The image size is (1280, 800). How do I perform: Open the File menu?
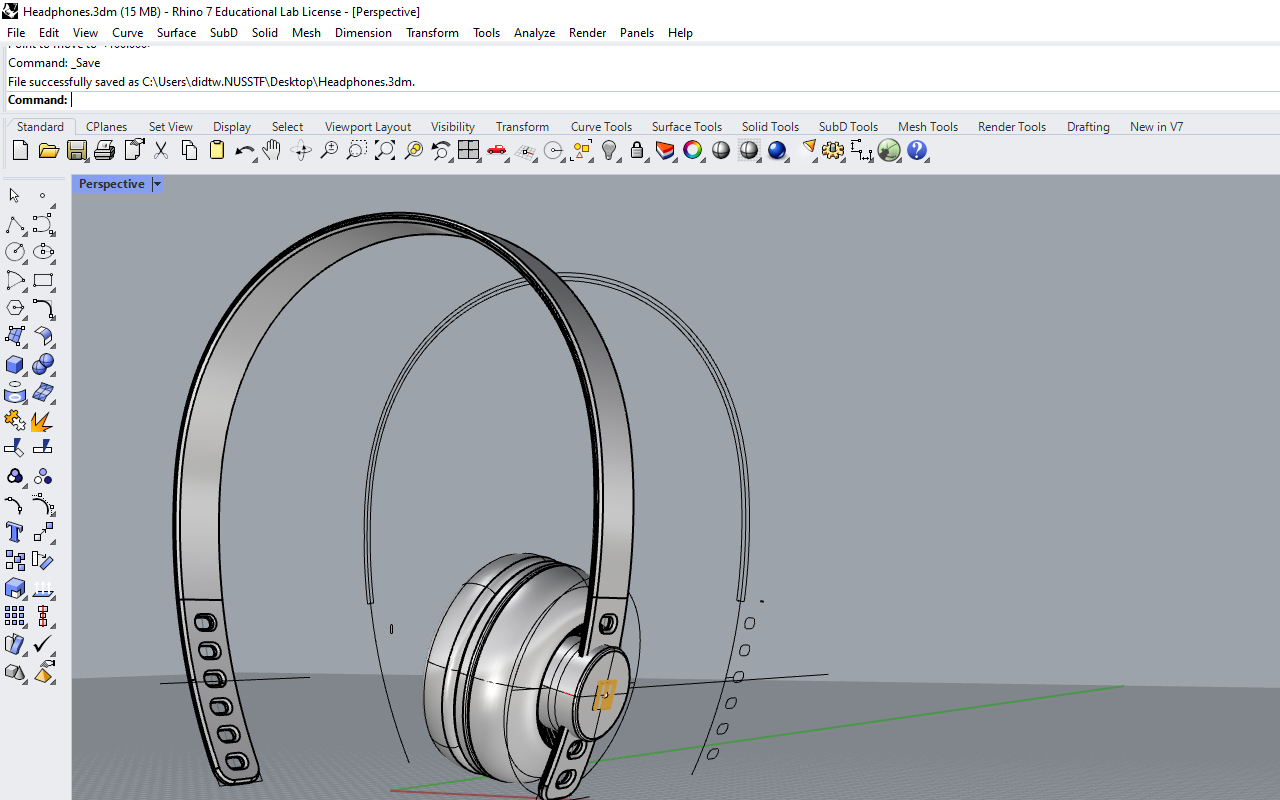(x=16, y=33)
